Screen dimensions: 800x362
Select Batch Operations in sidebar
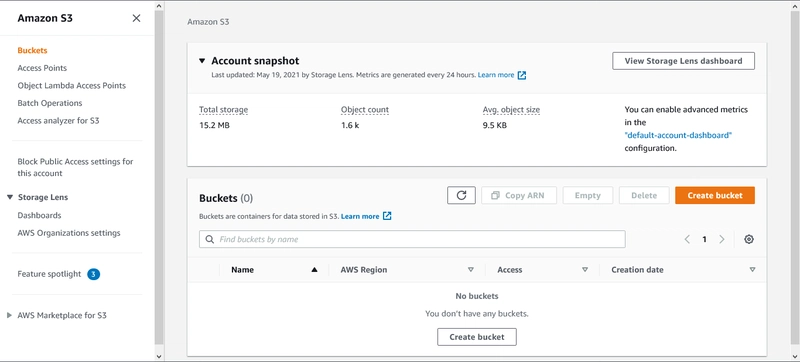point(49,103)
